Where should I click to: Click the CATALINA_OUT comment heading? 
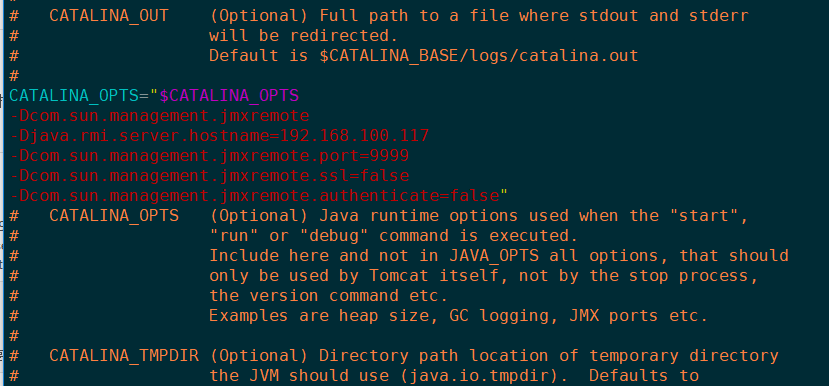click(109, 16)
